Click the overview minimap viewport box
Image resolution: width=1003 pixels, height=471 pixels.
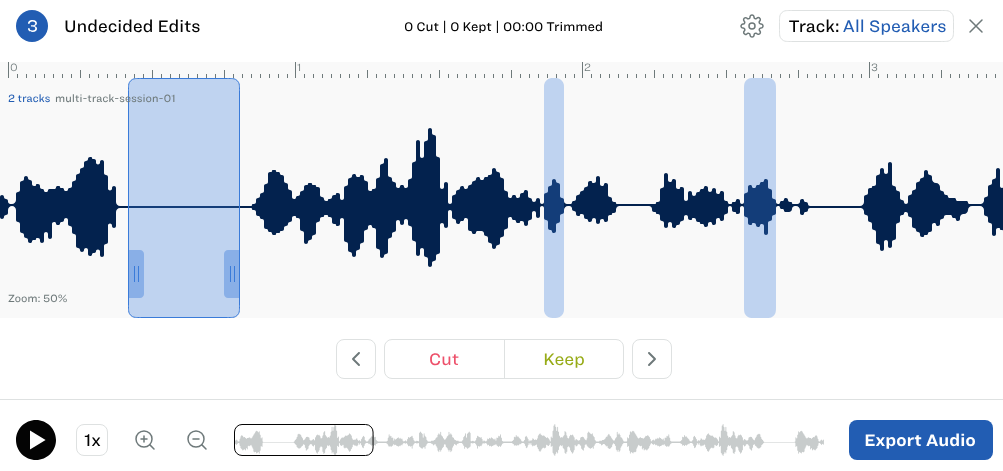tap(304, 440)
